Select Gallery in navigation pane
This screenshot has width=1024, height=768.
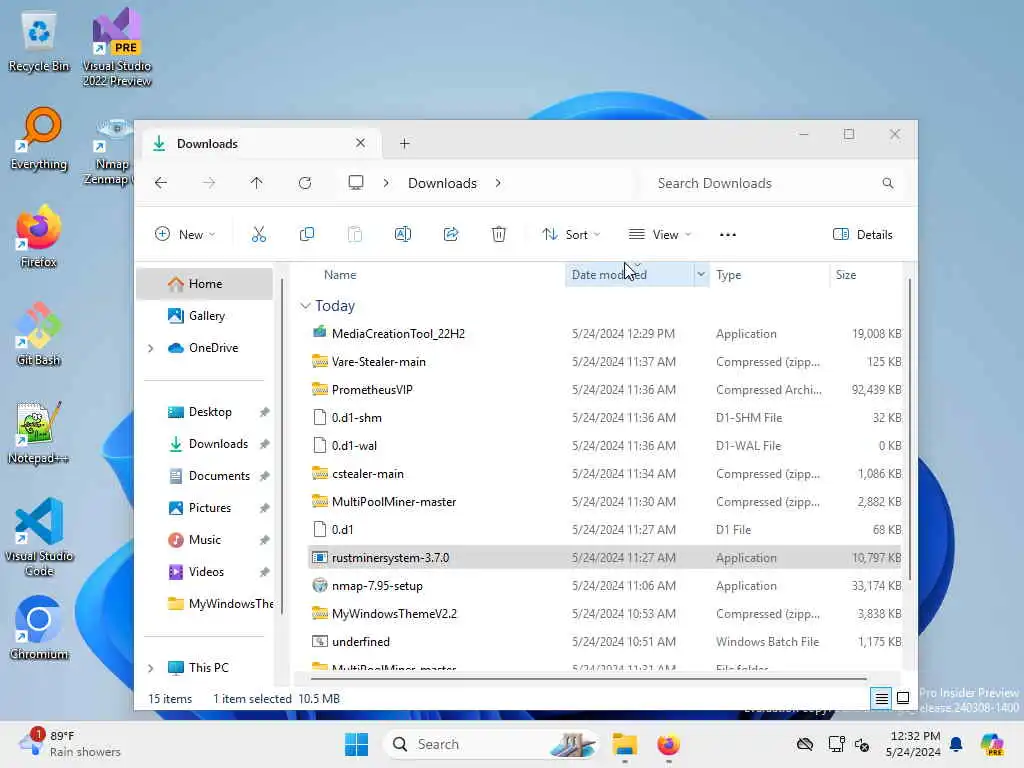[204, 316]
